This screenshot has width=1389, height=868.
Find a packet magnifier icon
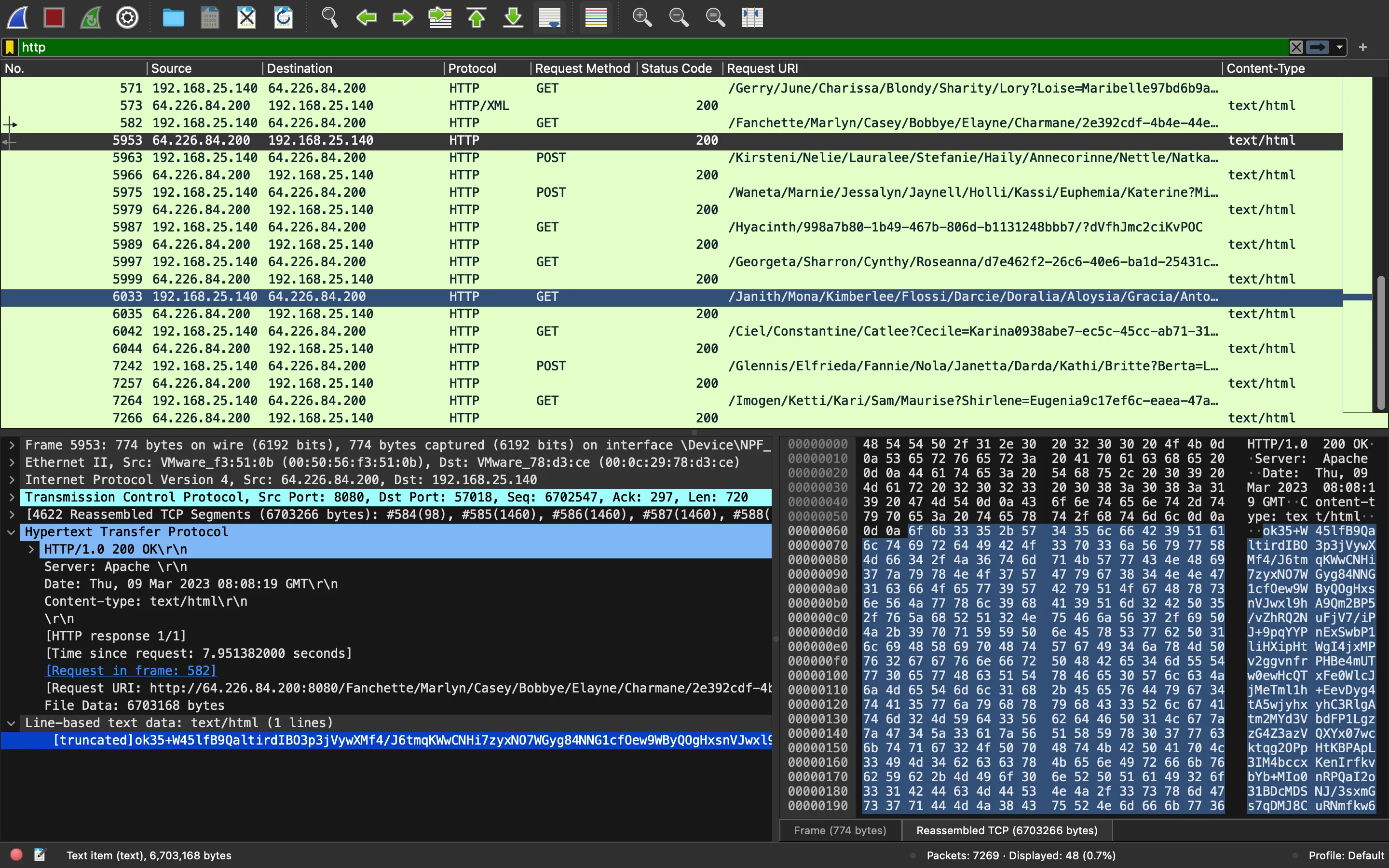coord(329,17)
